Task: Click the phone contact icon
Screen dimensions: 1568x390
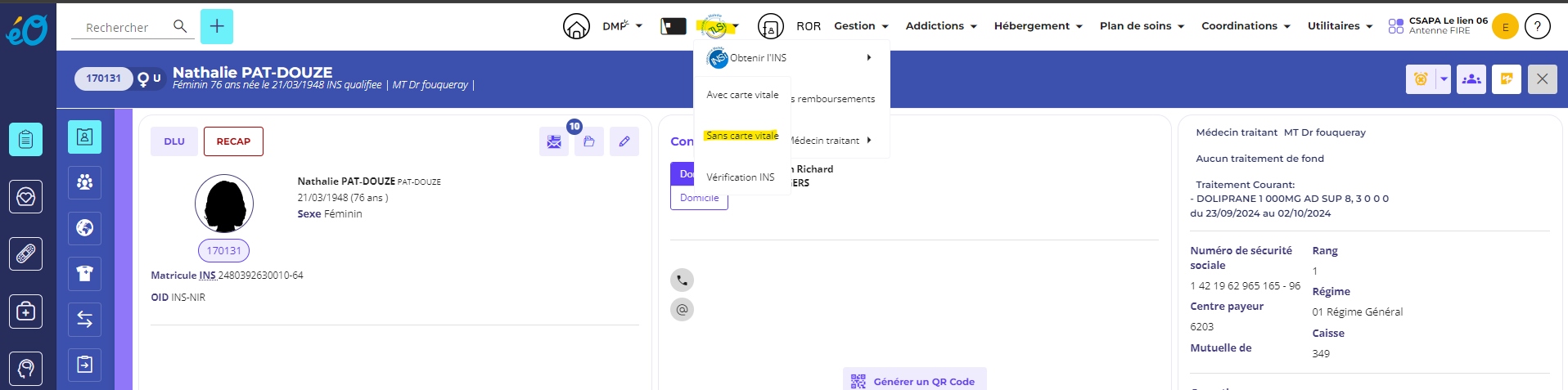Action: (682, 280)
